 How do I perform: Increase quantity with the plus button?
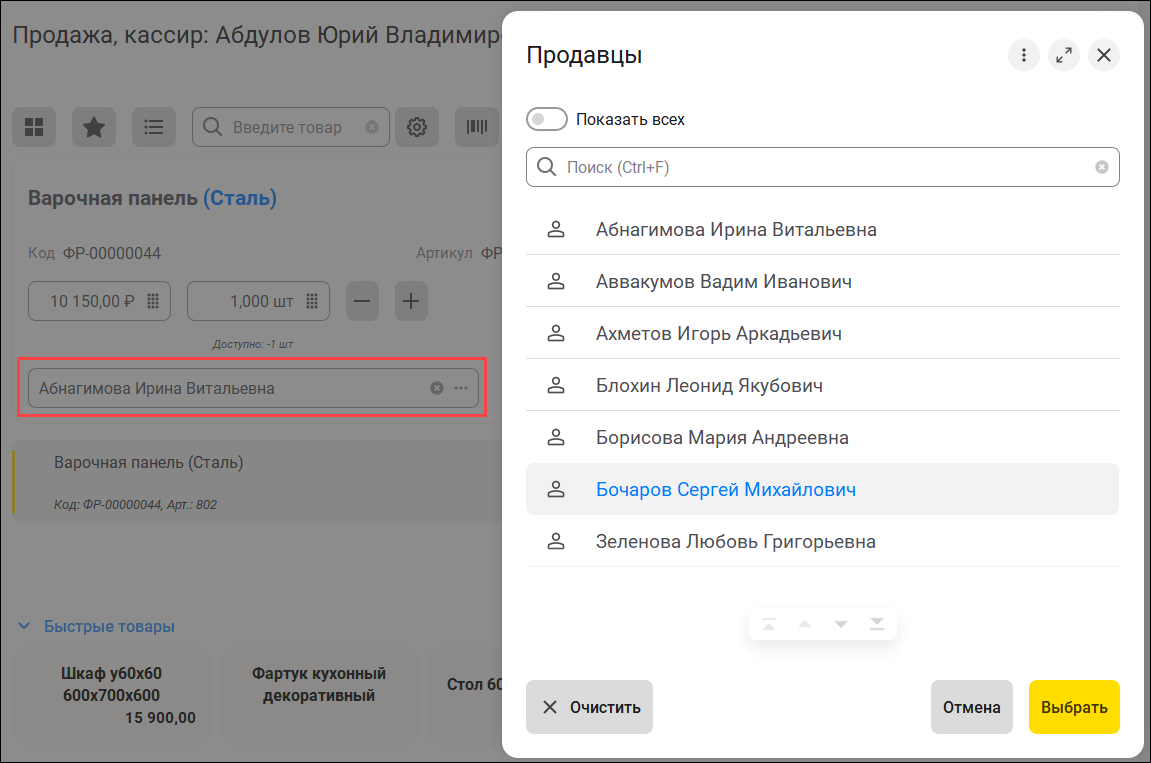tap(412, 301)
